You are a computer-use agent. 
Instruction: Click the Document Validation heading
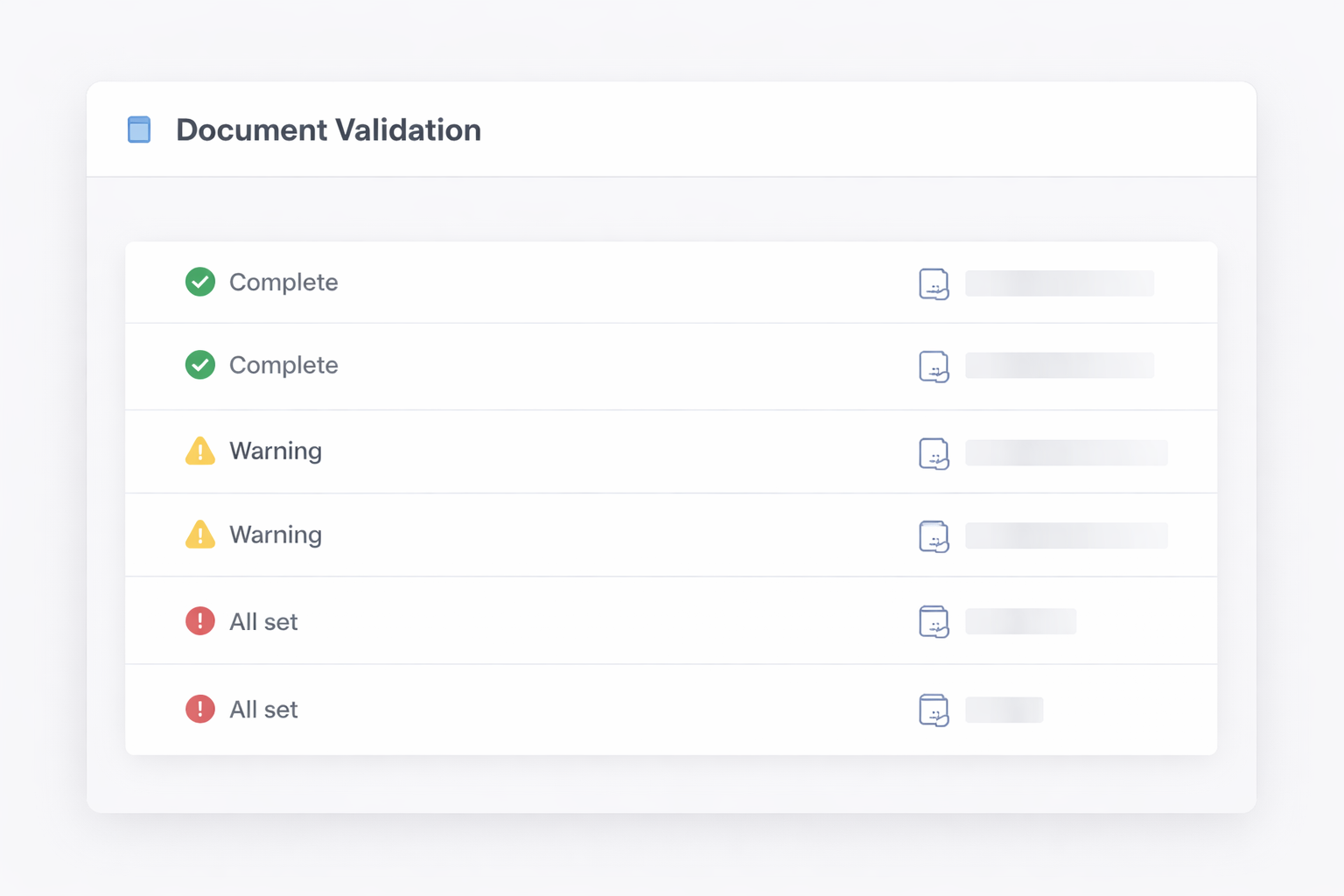click(x=328, y=129)
